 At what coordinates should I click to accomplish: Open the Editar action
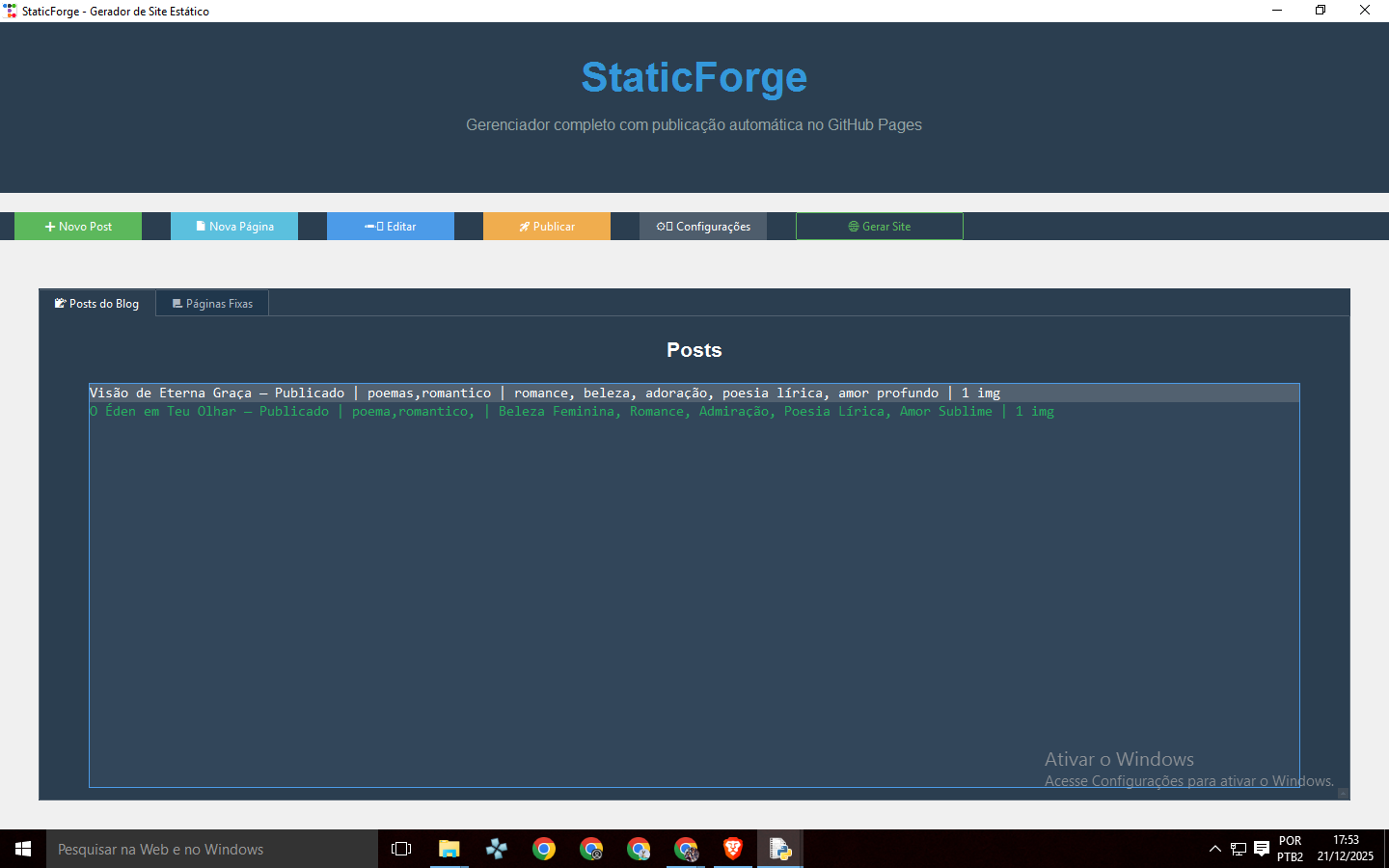(x=391, y=227)
